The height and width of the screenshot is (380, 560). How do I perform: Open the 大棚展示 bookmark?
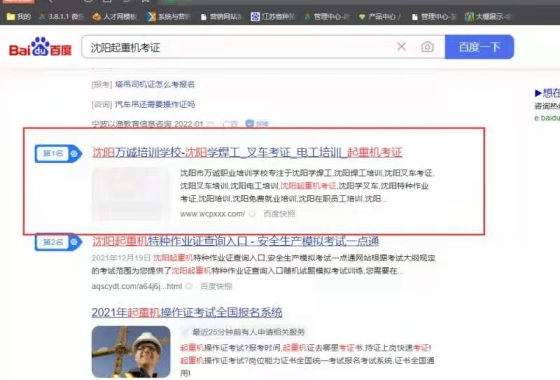489,16
